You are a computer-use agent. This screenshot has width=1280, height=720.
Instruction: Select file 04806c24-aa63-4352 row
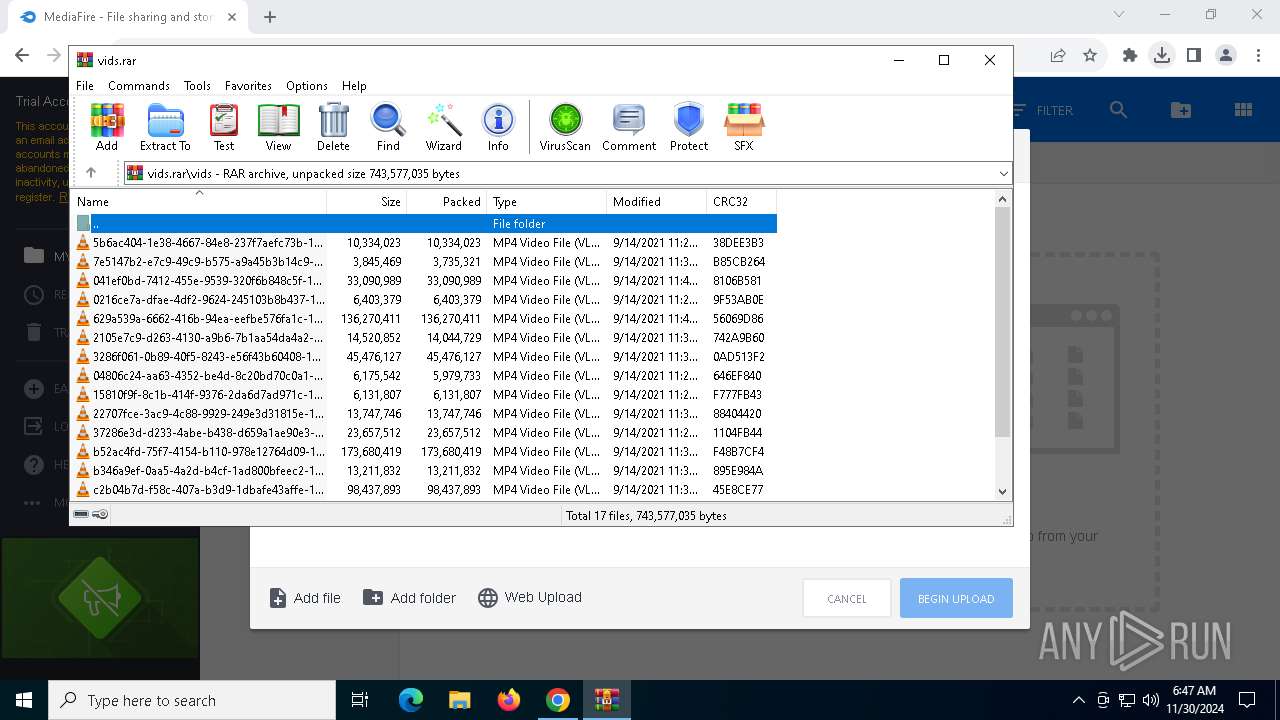pyautogui.click(x=424, y=376)
